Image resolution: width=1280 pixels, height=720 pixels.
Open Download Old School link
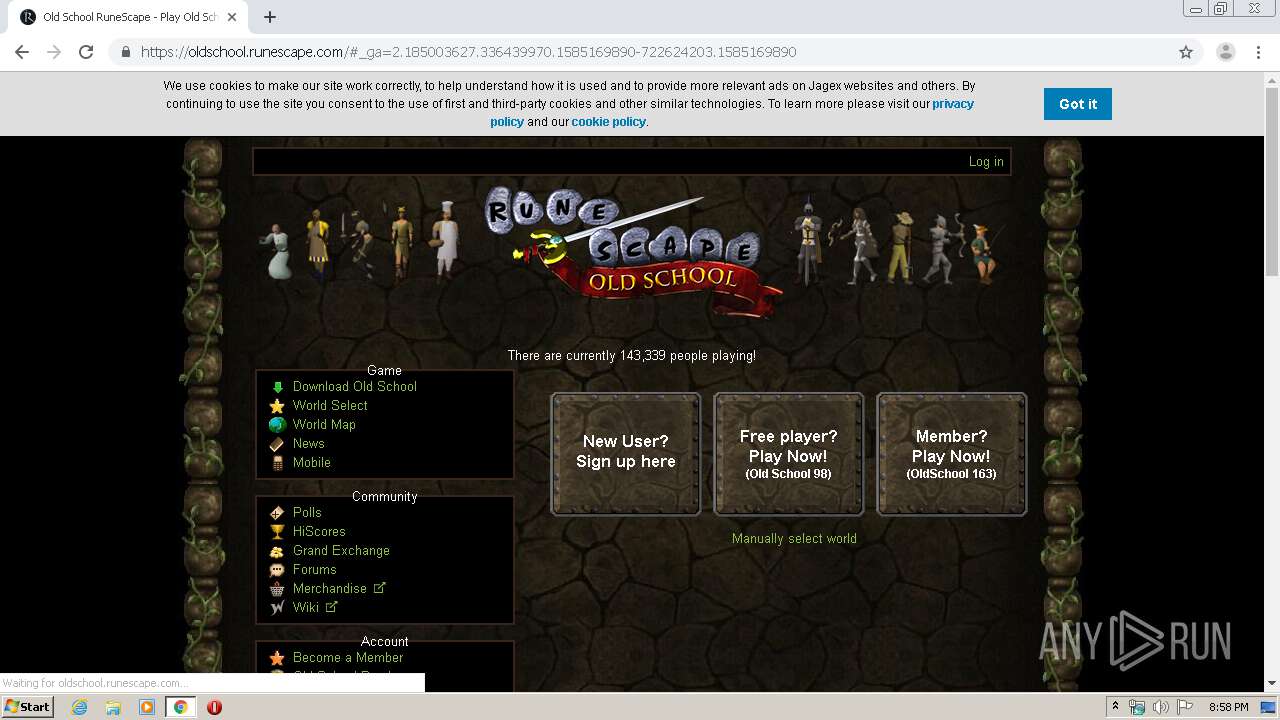[x=355, y=387]
